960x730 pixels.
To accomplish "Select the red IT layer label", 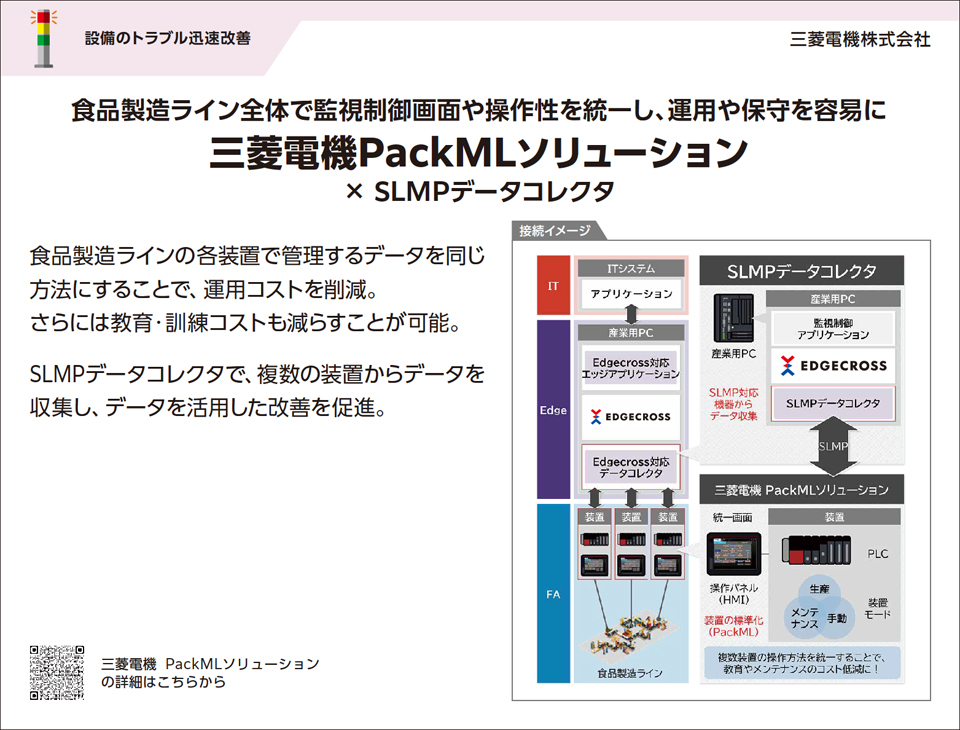I will pyautogui.click(x=553, y=285).
